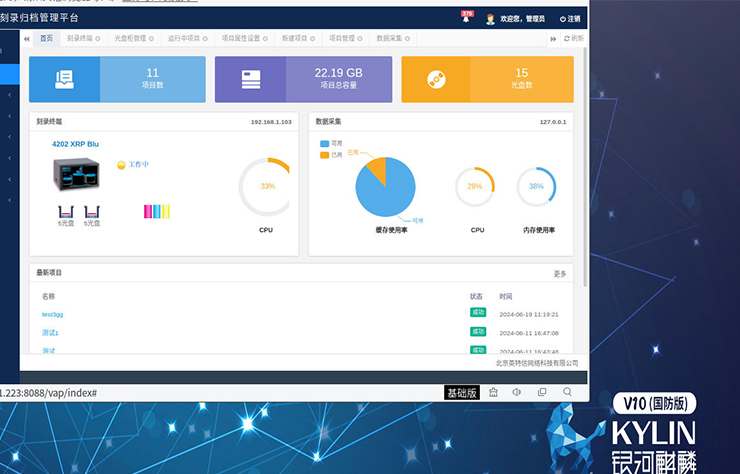The height and width of the screenshot is (474, 740).
Task: Open 更多 link in latest projects
Action: tap(560, 273)
